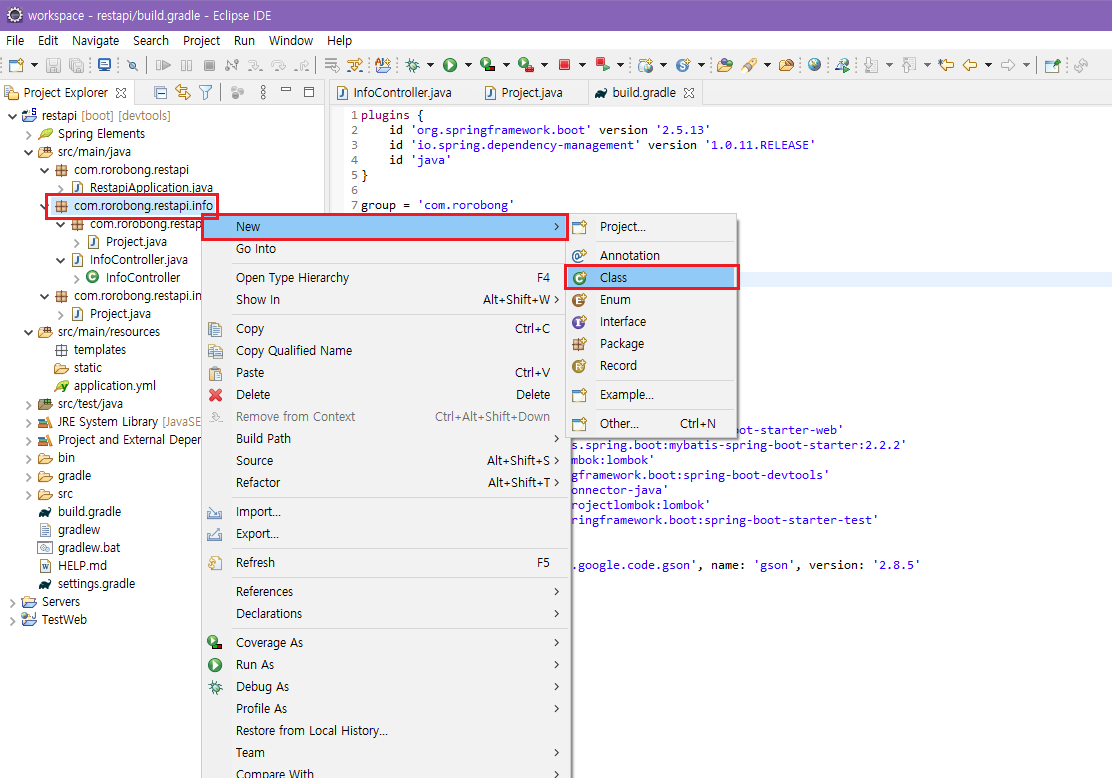1112x778 pixels.
Task: Switch to InfoController.java editor tab
Action: click(x=394, y=93)
